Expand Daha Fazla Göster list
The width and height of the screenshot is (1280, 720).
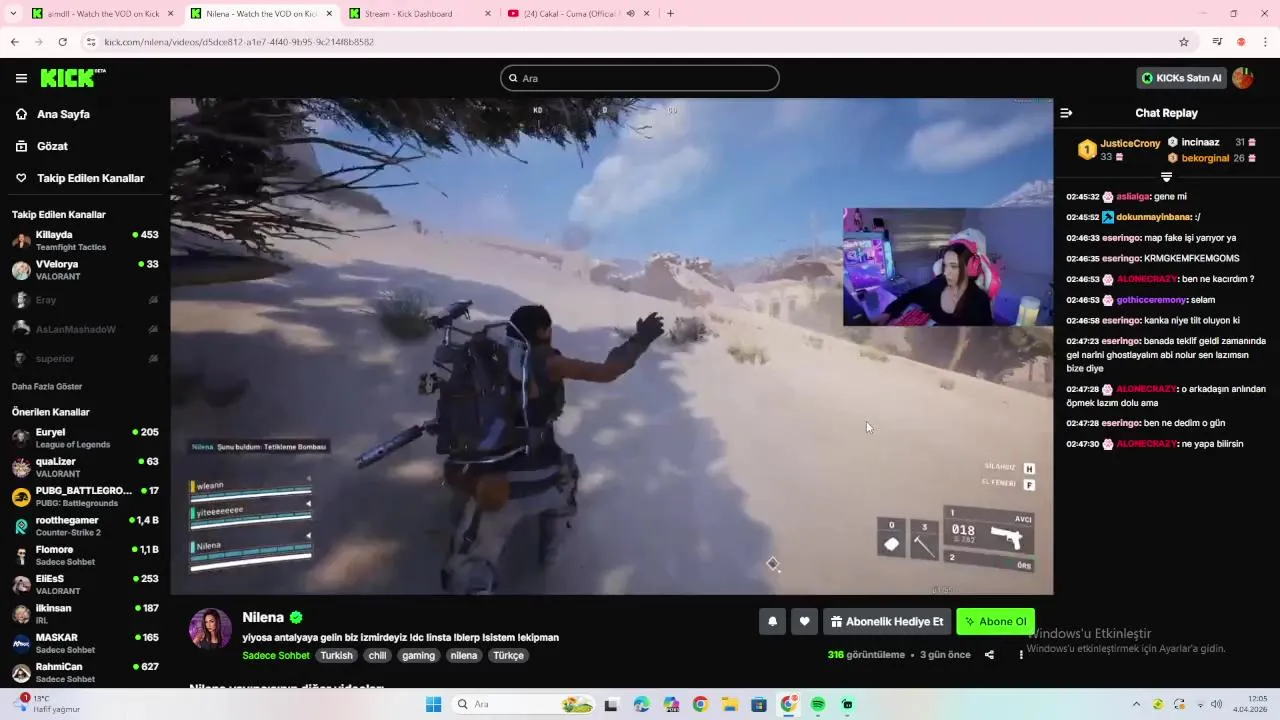coord(47,386)
